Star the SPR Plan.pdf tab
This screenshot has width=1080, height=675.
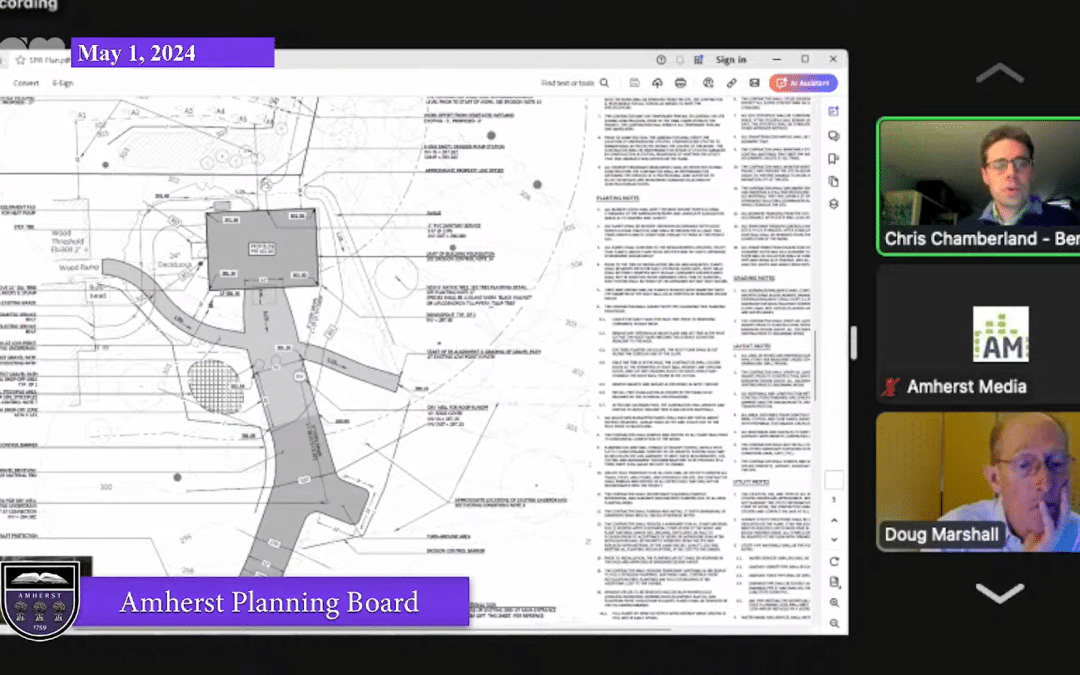pyautogui.click(x=21, y=60)
